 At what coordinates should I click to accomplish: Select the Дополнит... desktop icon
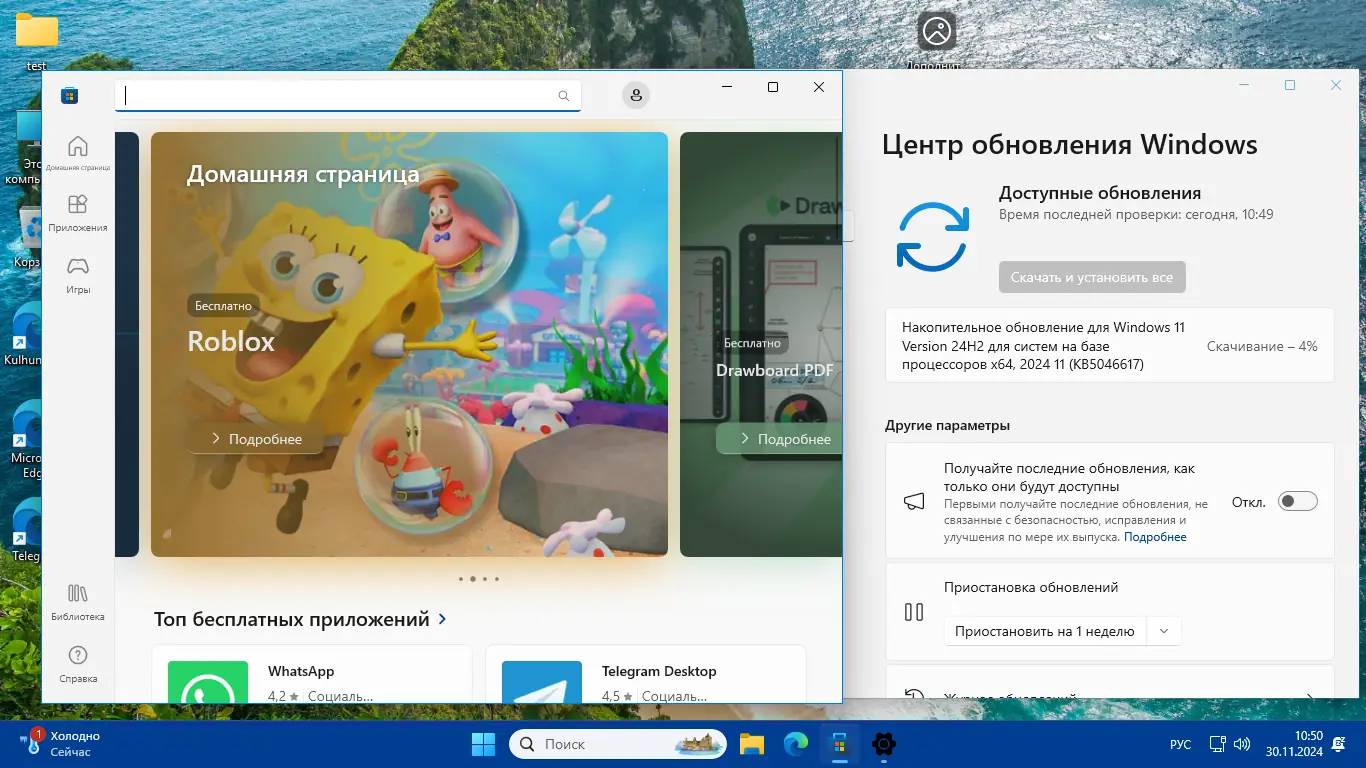click(936, 40)
